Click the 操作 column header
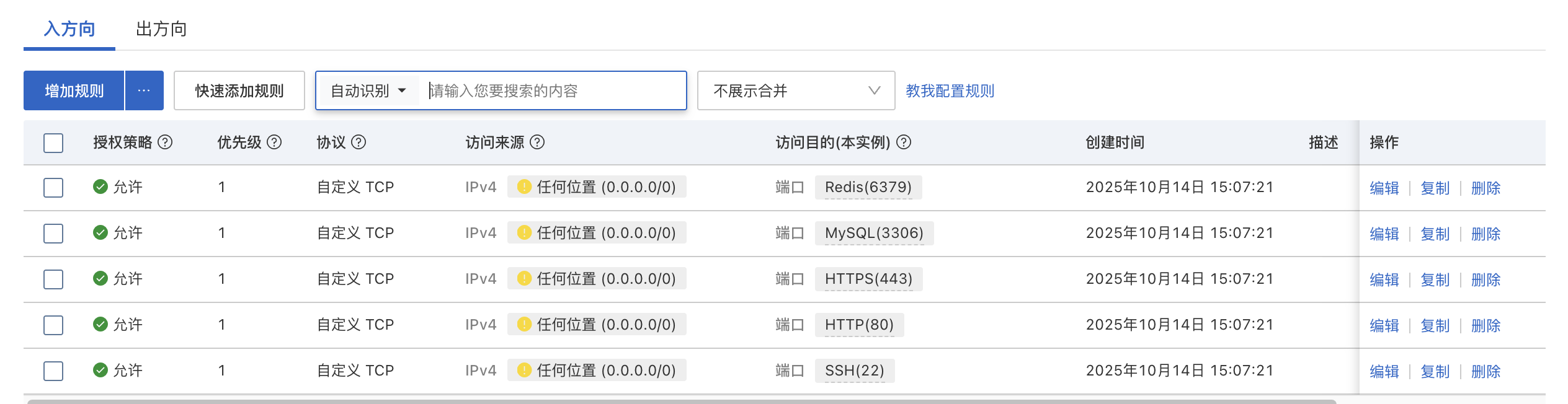Screen dimensions: 1568x404 [1384, 142]
